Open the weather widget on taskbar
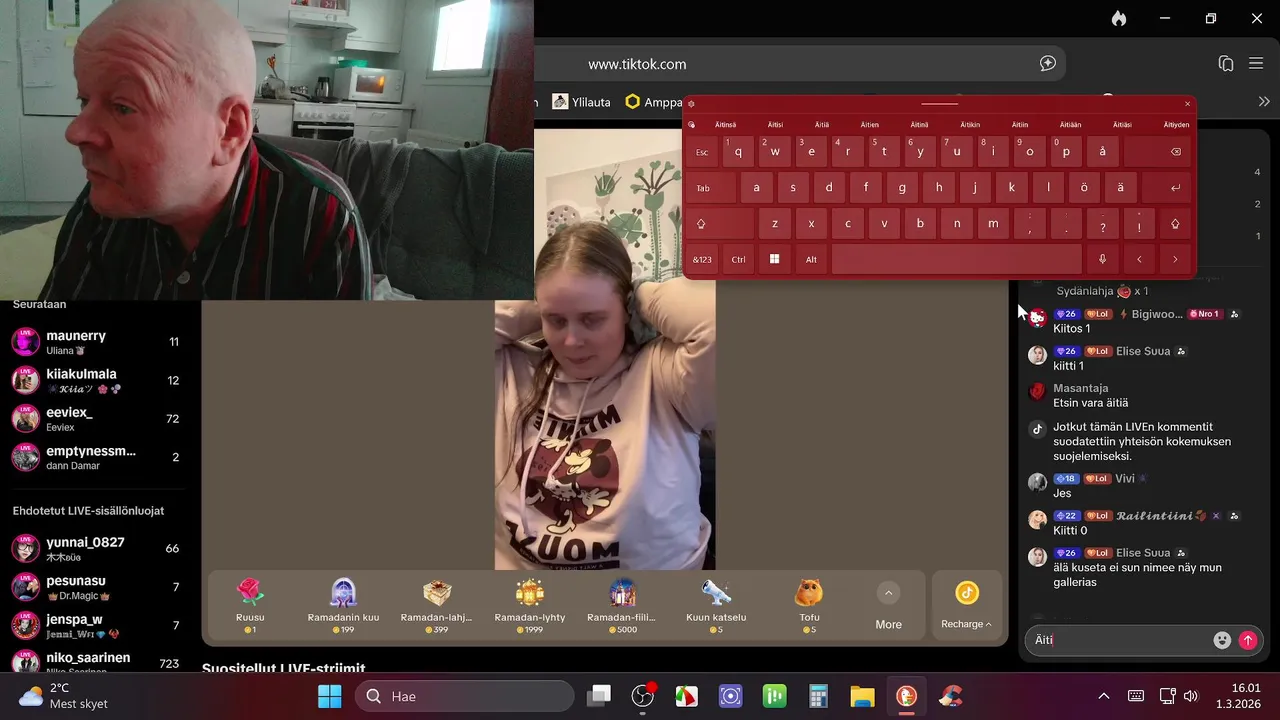This screenshot has width=1280, height=720. tap(65, 696)
